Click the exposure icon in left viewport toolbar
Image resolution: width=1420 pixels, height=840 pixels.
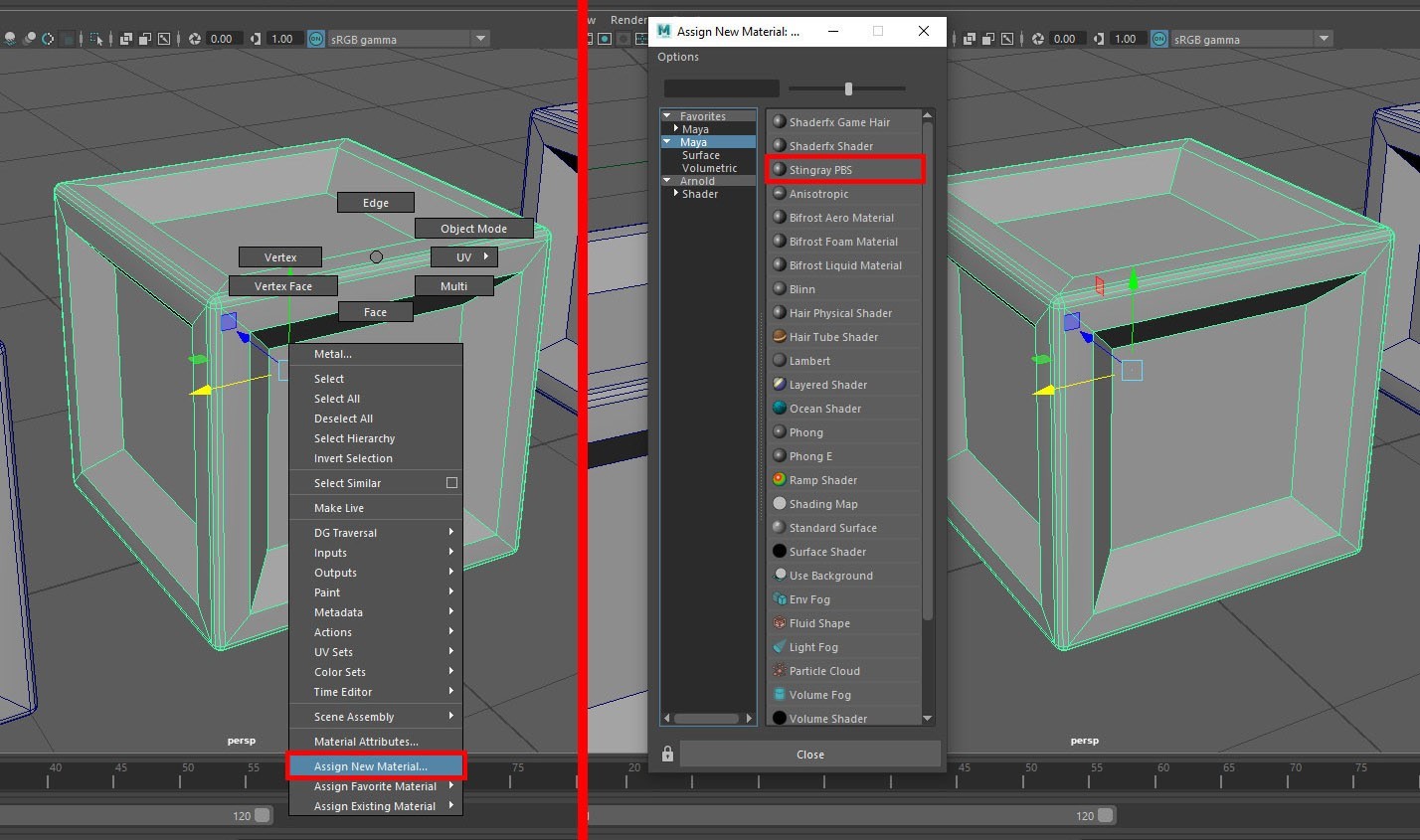click(x=195, y=39)
